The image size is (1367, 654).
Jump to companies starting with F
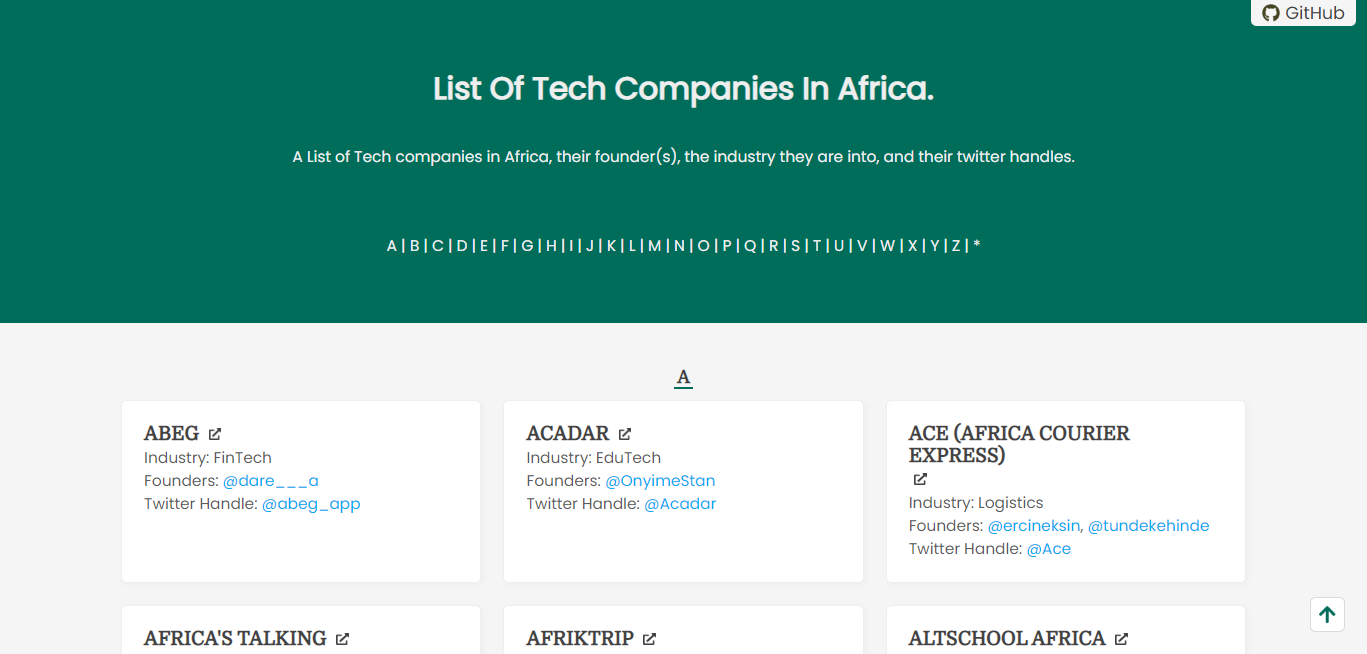[504, 245]
